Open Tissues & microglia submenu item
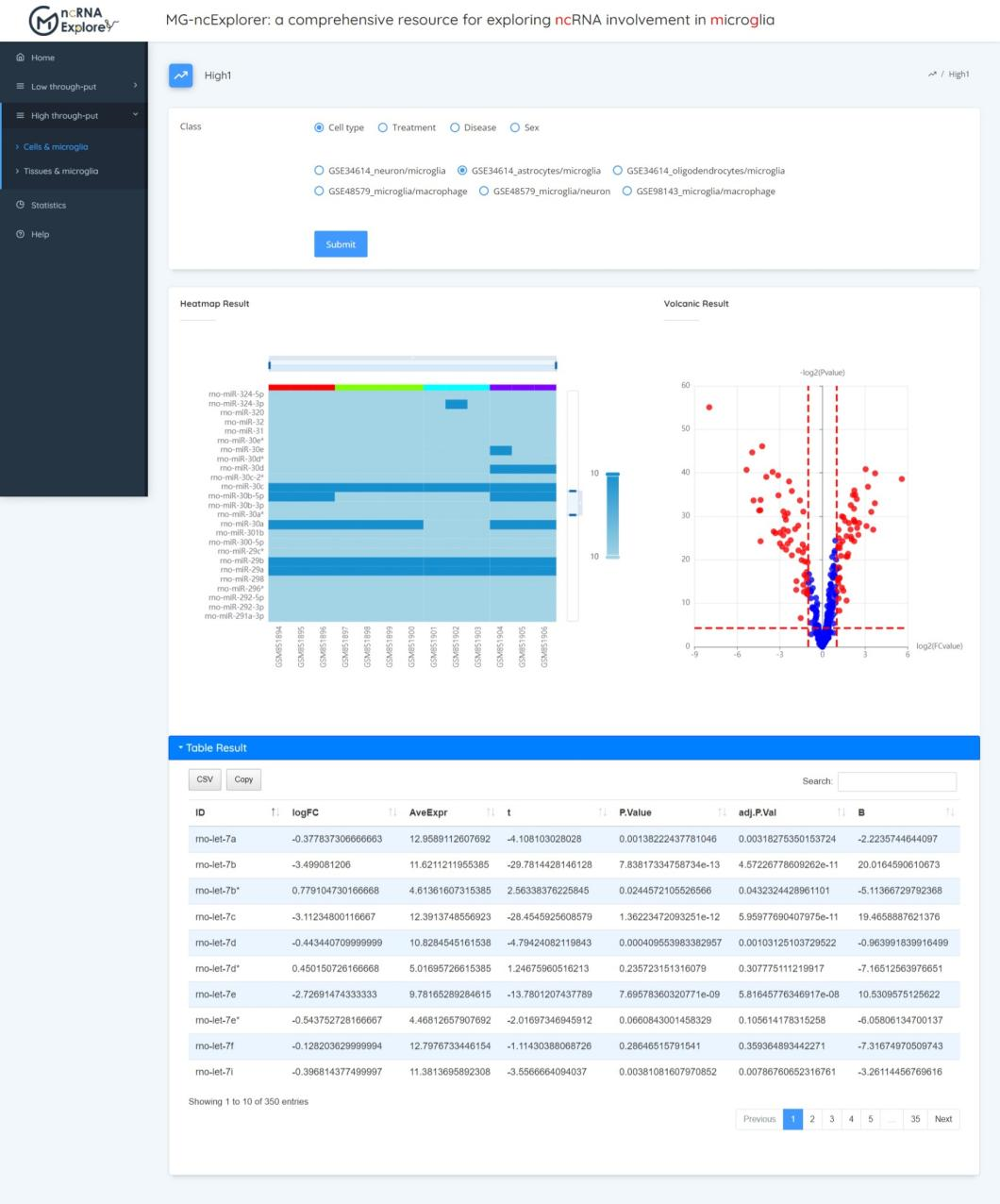Screen dimensions: 1000x1204 click(60, 171)
